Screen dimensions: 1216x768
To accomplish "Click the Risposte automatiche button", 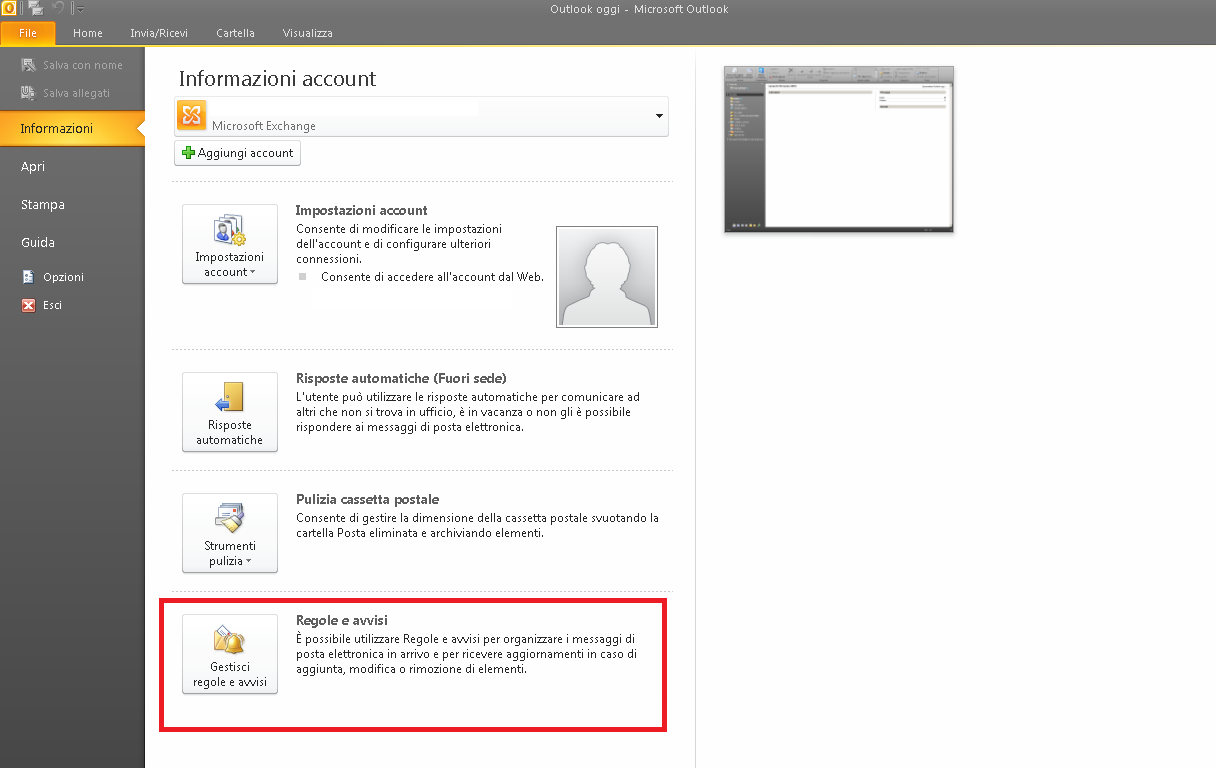I will (x=230, y=412).
